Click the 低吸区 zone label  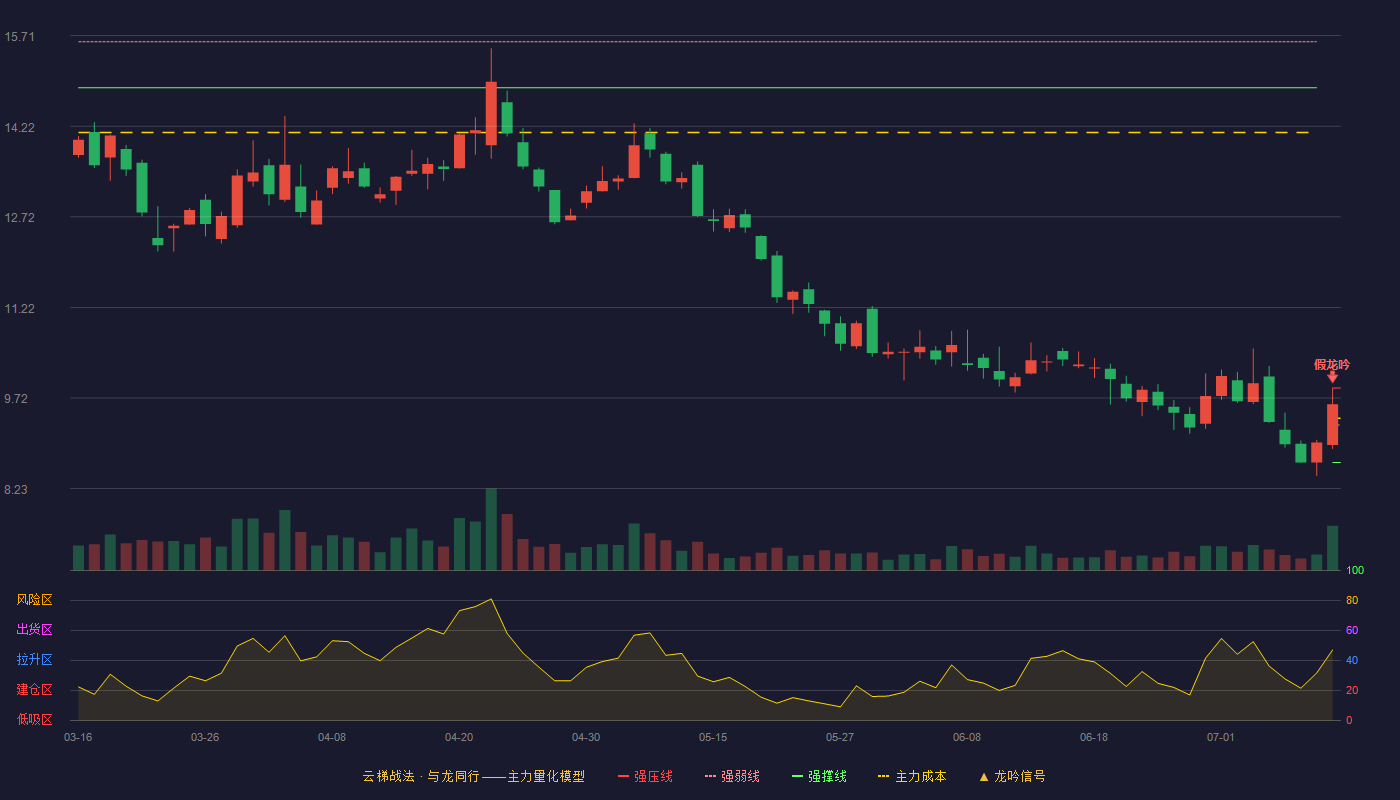[x=34, y=719]
